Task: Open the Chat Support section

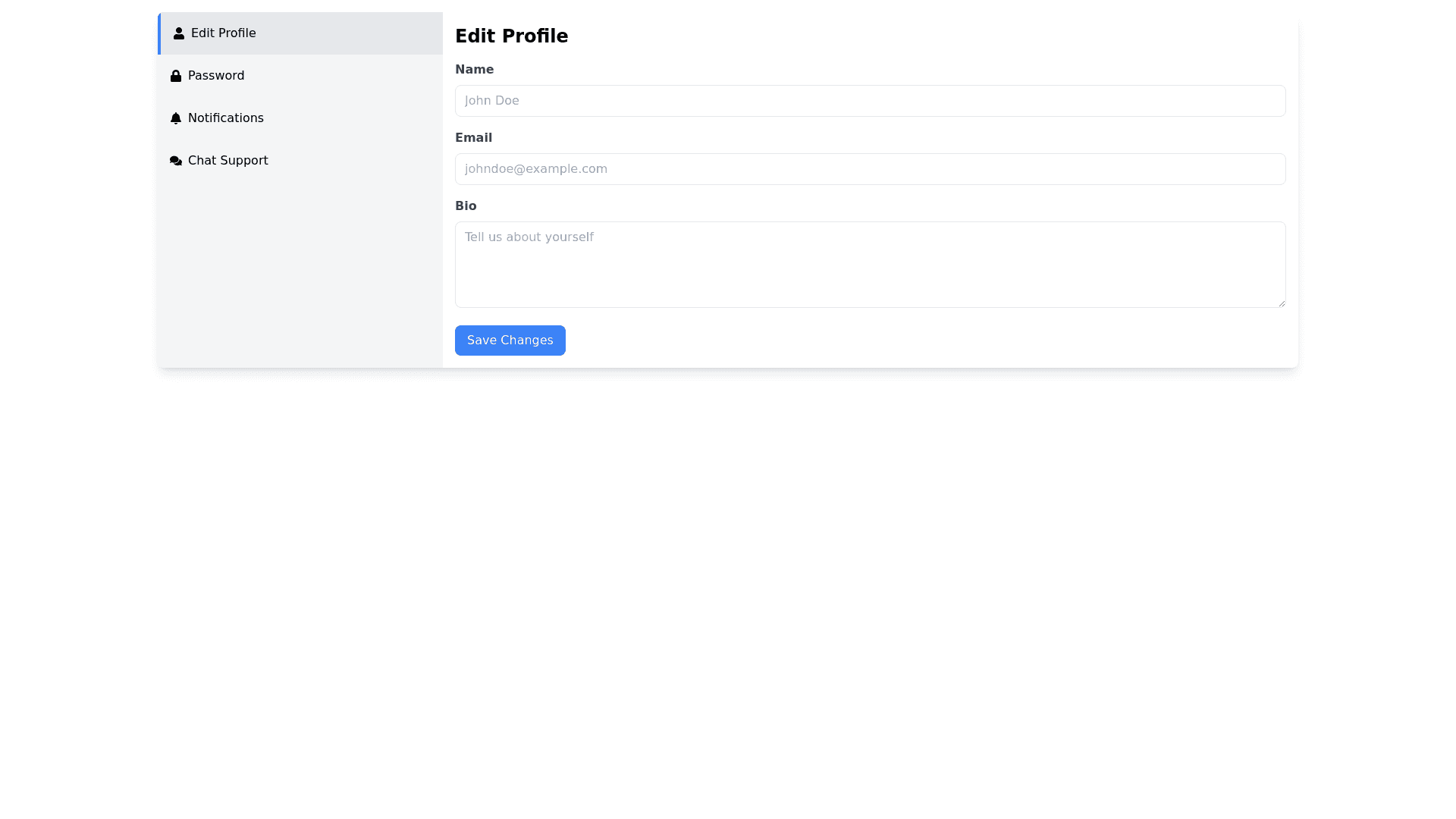Action: (x=227, y=161)
